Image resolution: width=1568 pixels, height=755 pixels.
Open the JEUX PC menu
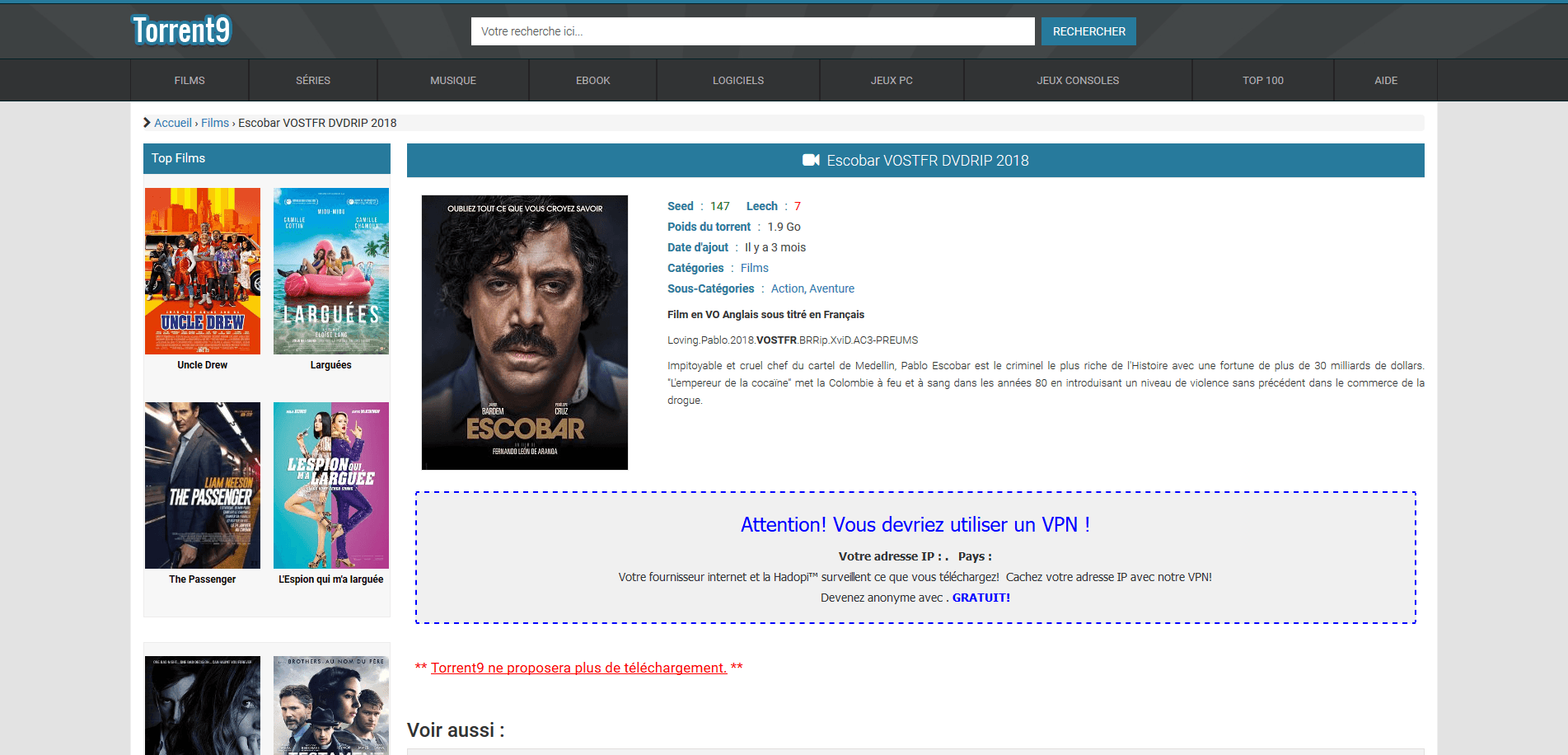892,80
